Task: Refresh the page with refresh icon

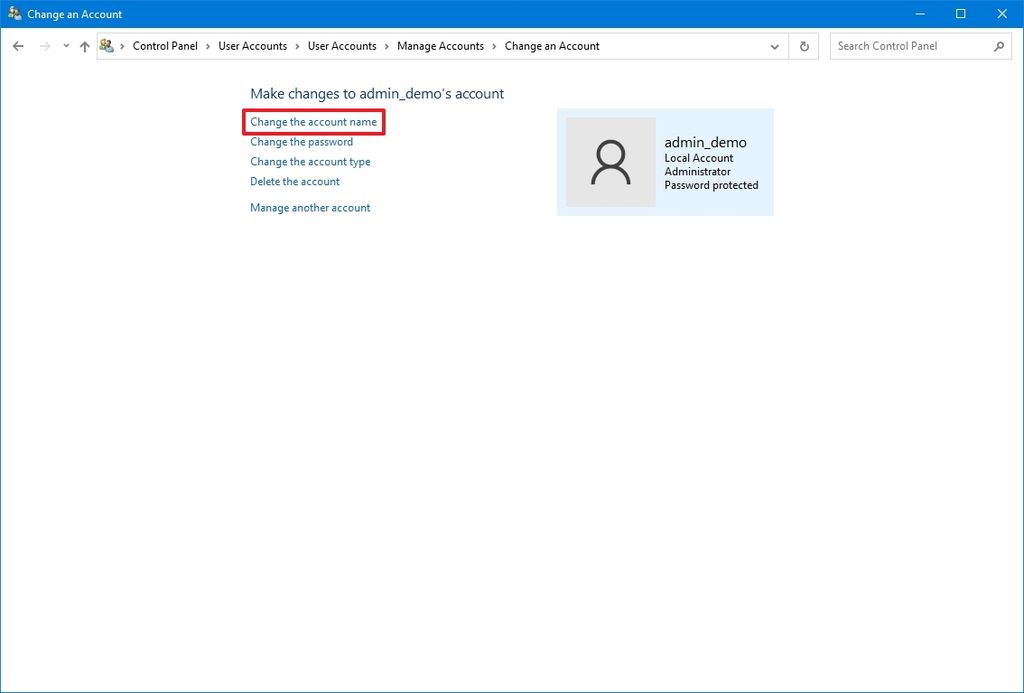Action: tap(804, 45)
